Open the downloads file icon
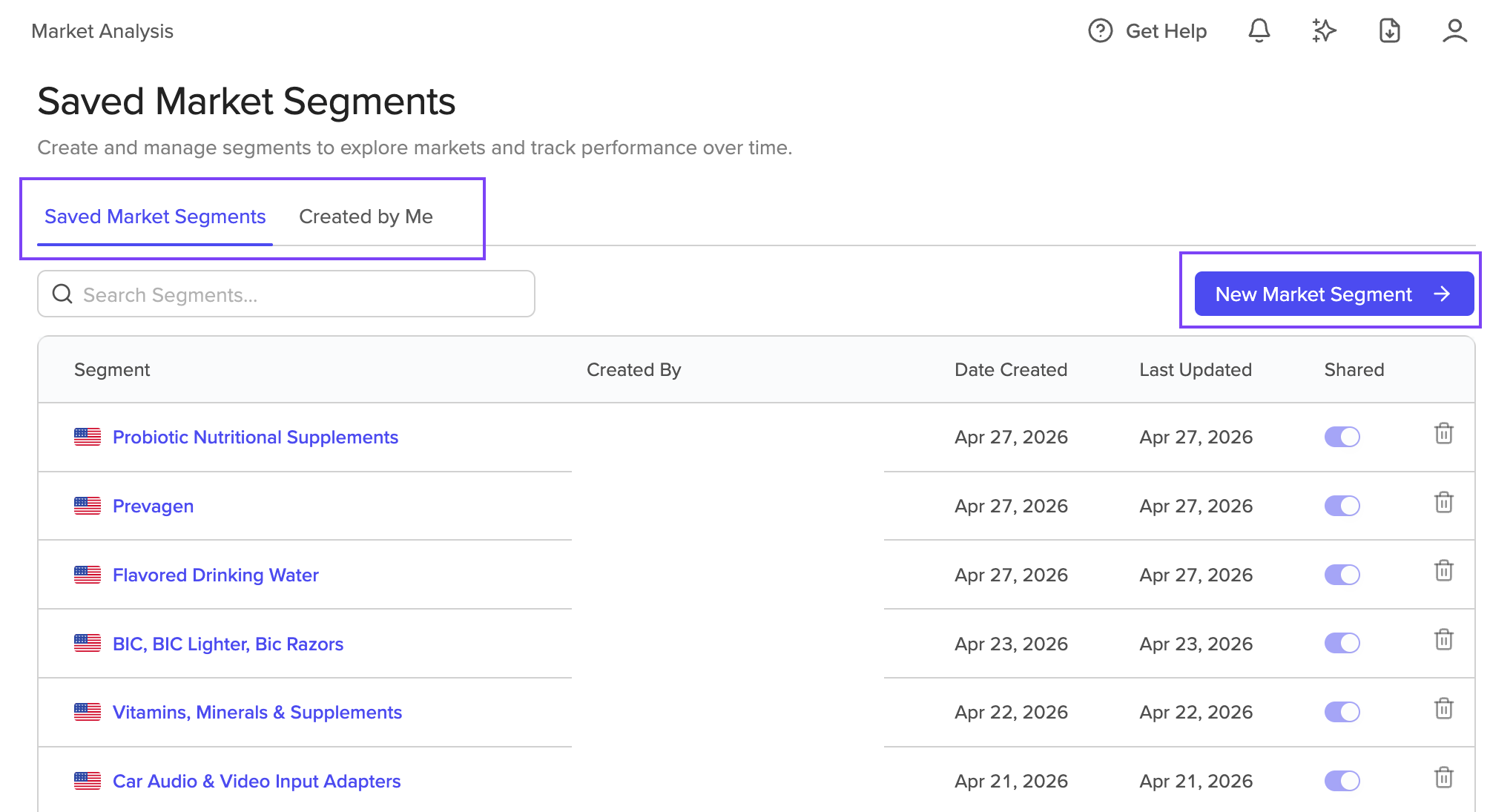Viewport: 1490px width, 812px height. point(1389,31)
